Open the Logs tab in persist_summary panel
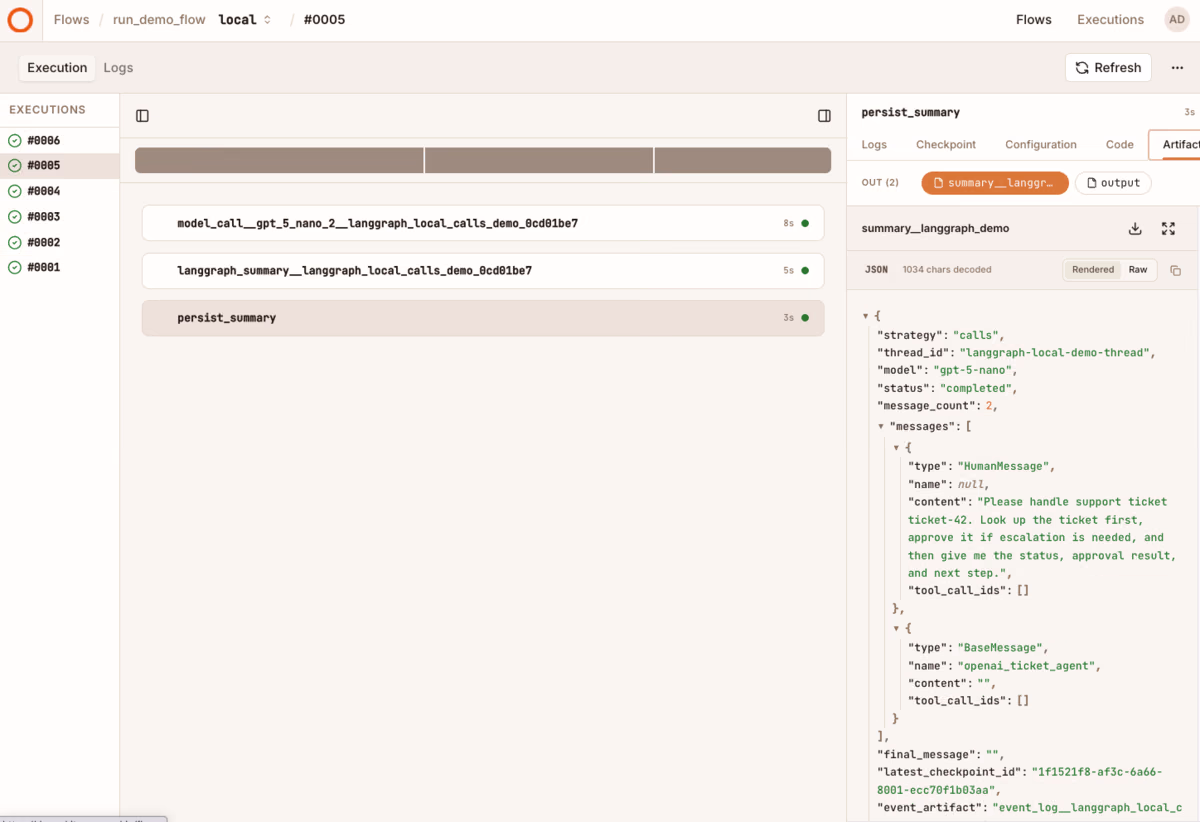This screenshot has height=822, width=1200. [x=874, y=145]
